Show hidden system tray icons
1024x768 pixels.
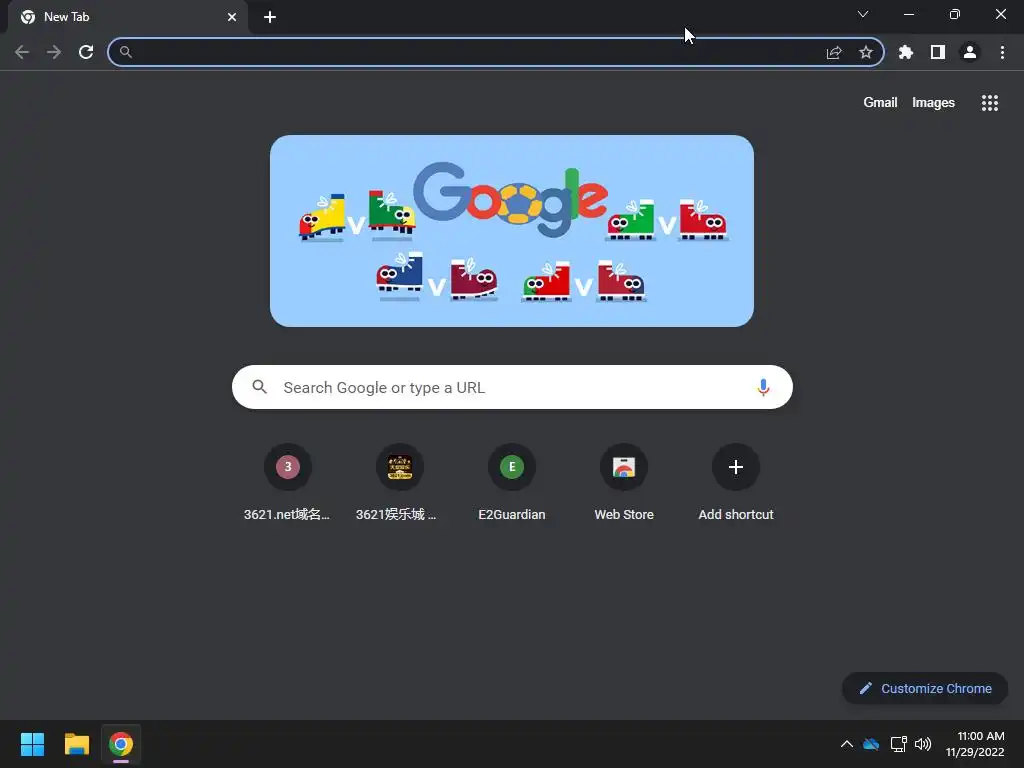[846, 744]
